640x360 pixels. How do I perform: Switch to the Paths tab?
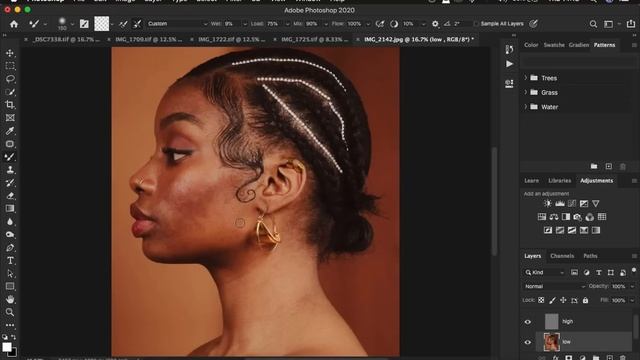(x=590, y=256)
